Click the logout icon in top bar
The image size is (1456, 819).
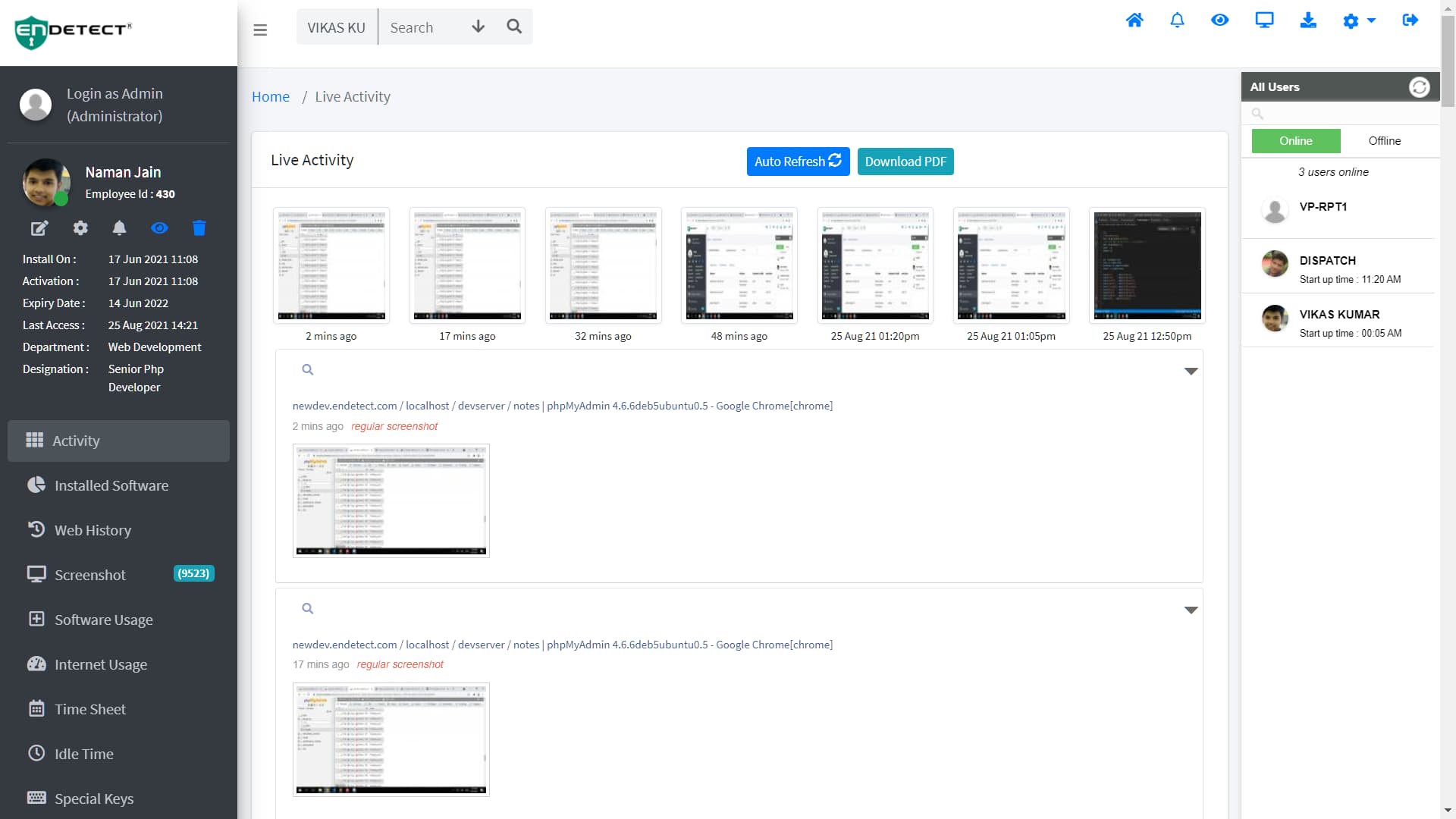(1410, 20)
